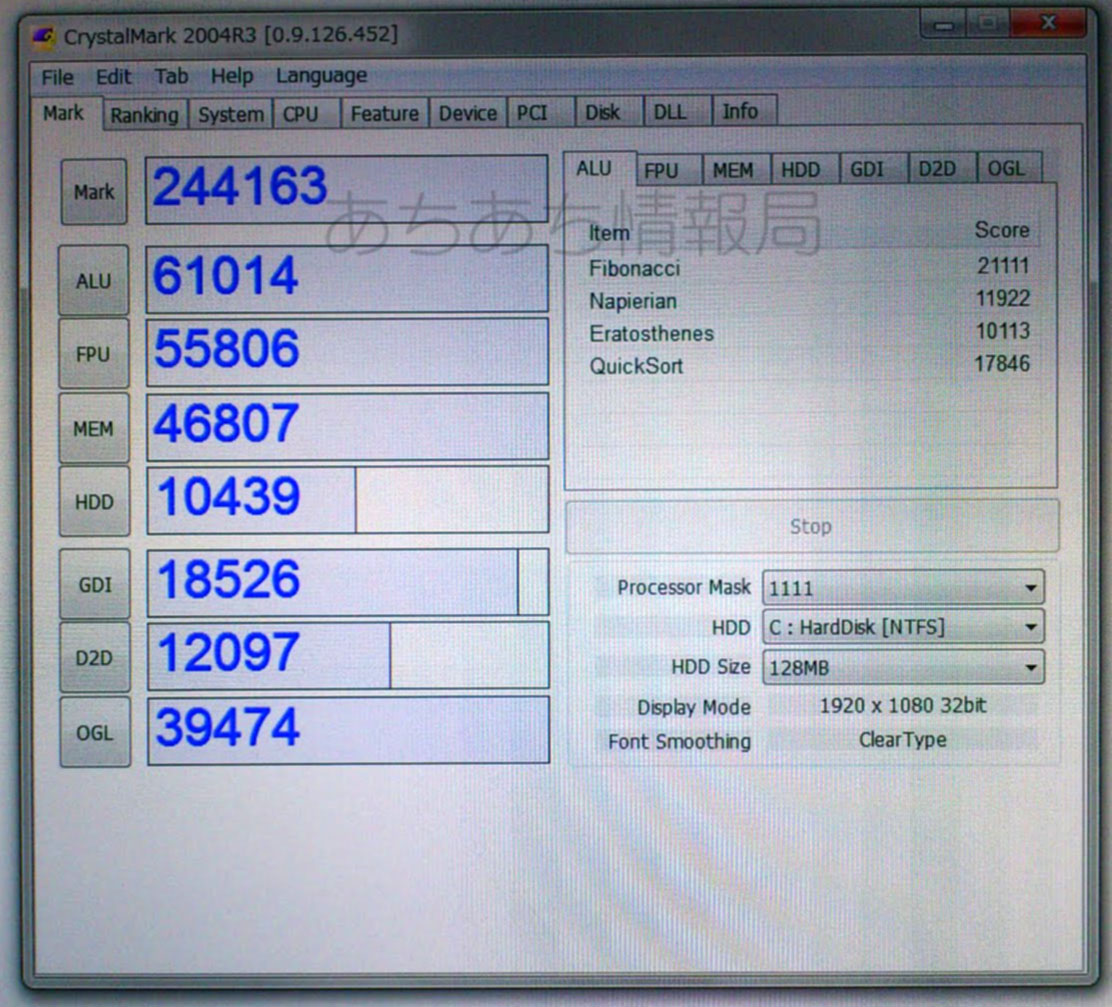Run the ALU benchmark button
The width and height of the screenshot is (1112, 1007).
coord(94,281)
